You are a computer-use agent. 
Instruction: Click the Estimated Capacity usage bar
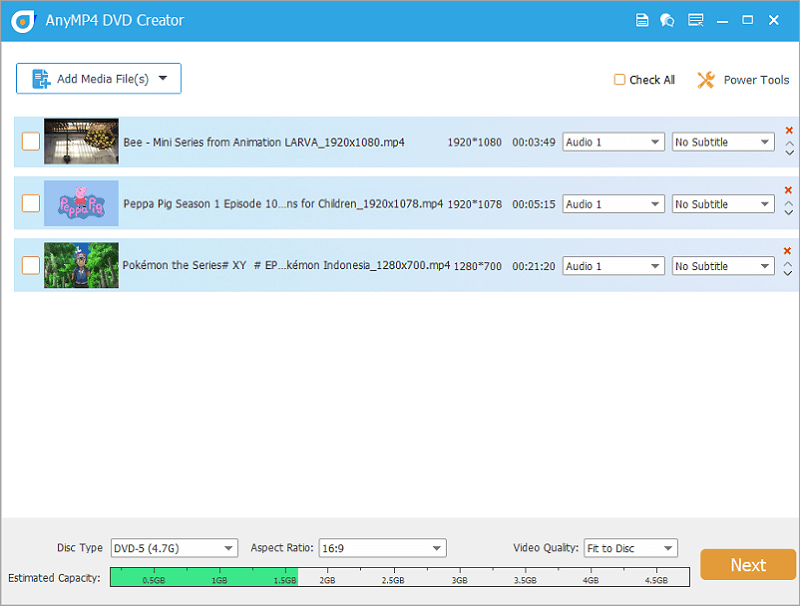(x=400, y=577)
